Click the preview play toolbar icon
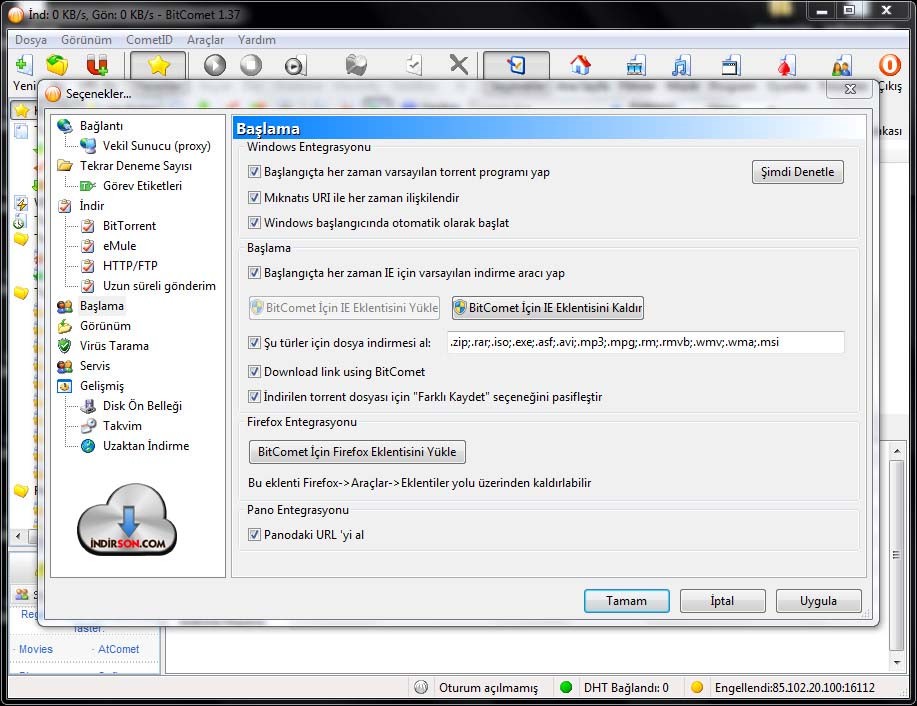Viewport: 917px width, 706px height. pos(295,66)
